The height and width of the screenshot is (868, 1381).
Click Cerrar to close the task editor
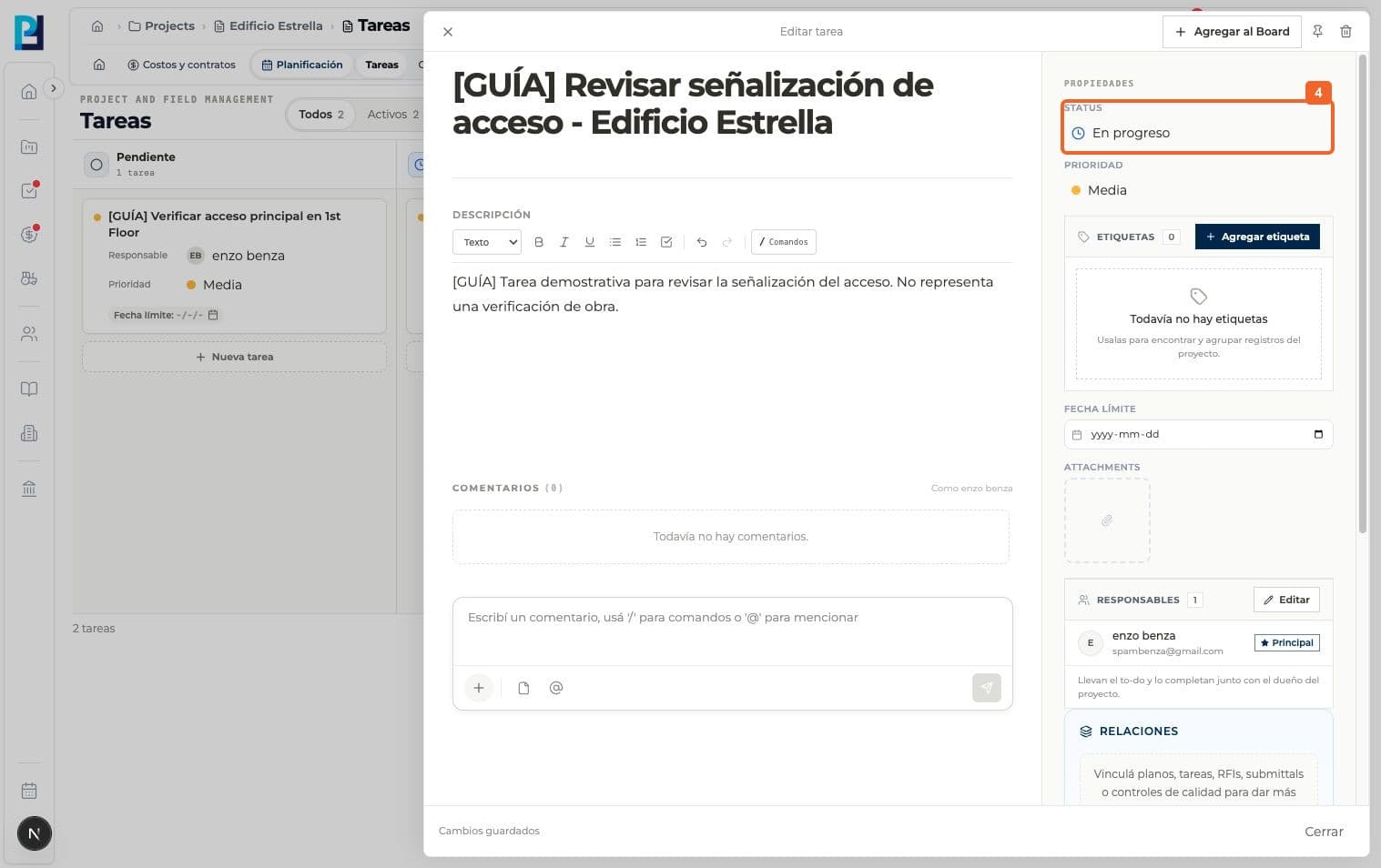[1324, 832]
